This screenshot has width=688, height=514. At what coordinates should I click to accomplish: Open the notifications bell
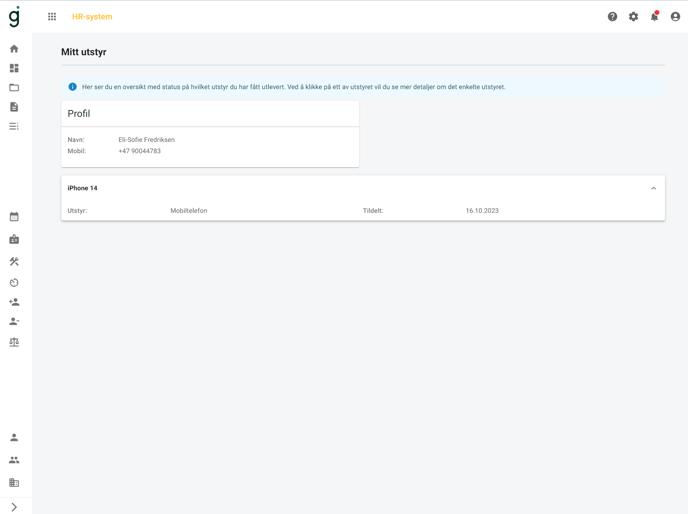654,16
